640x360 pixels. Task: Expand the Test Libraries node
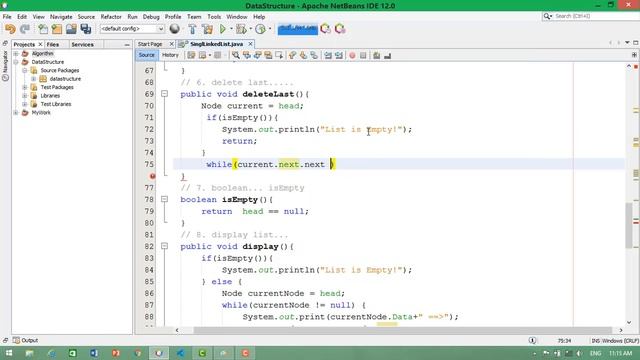pos(25,104)
